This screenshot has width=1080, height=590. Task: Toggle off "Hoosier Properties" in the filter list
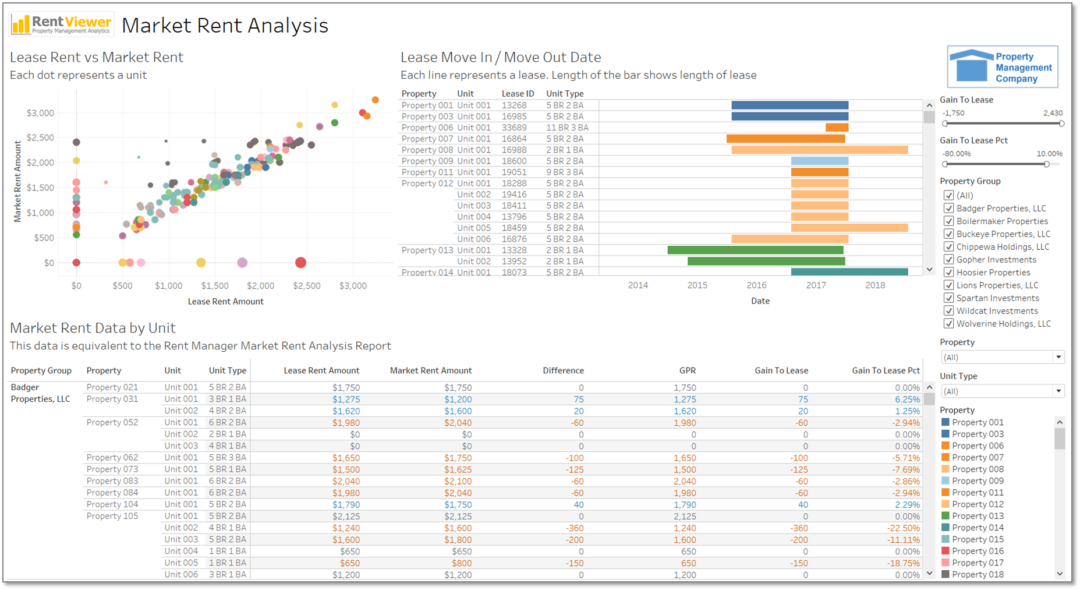(948, 272)
